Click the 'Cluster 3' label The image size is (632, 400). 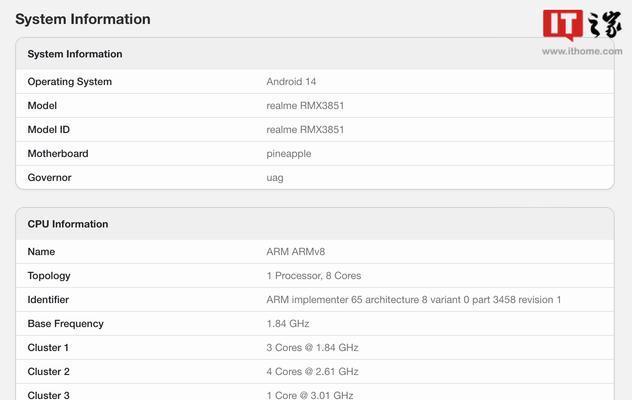48,395
